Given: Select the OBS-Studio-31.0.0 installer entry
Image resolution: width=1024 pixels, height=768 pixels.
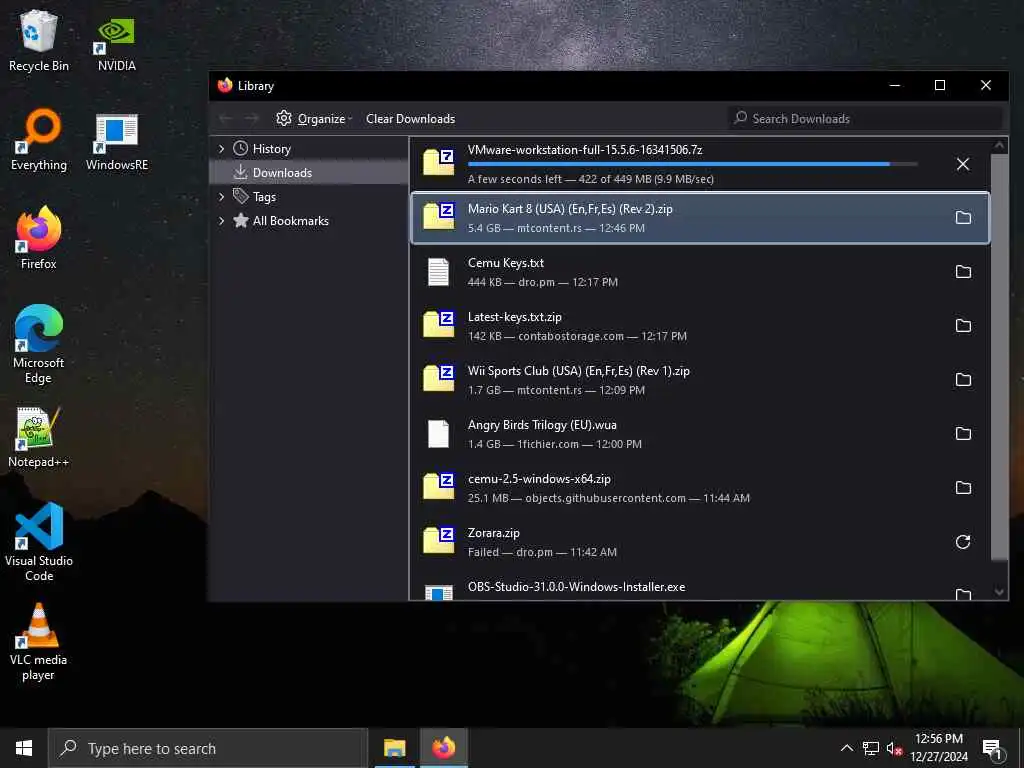Looking at the screenshot, I should pyautogui.click(x=700, y=588).
